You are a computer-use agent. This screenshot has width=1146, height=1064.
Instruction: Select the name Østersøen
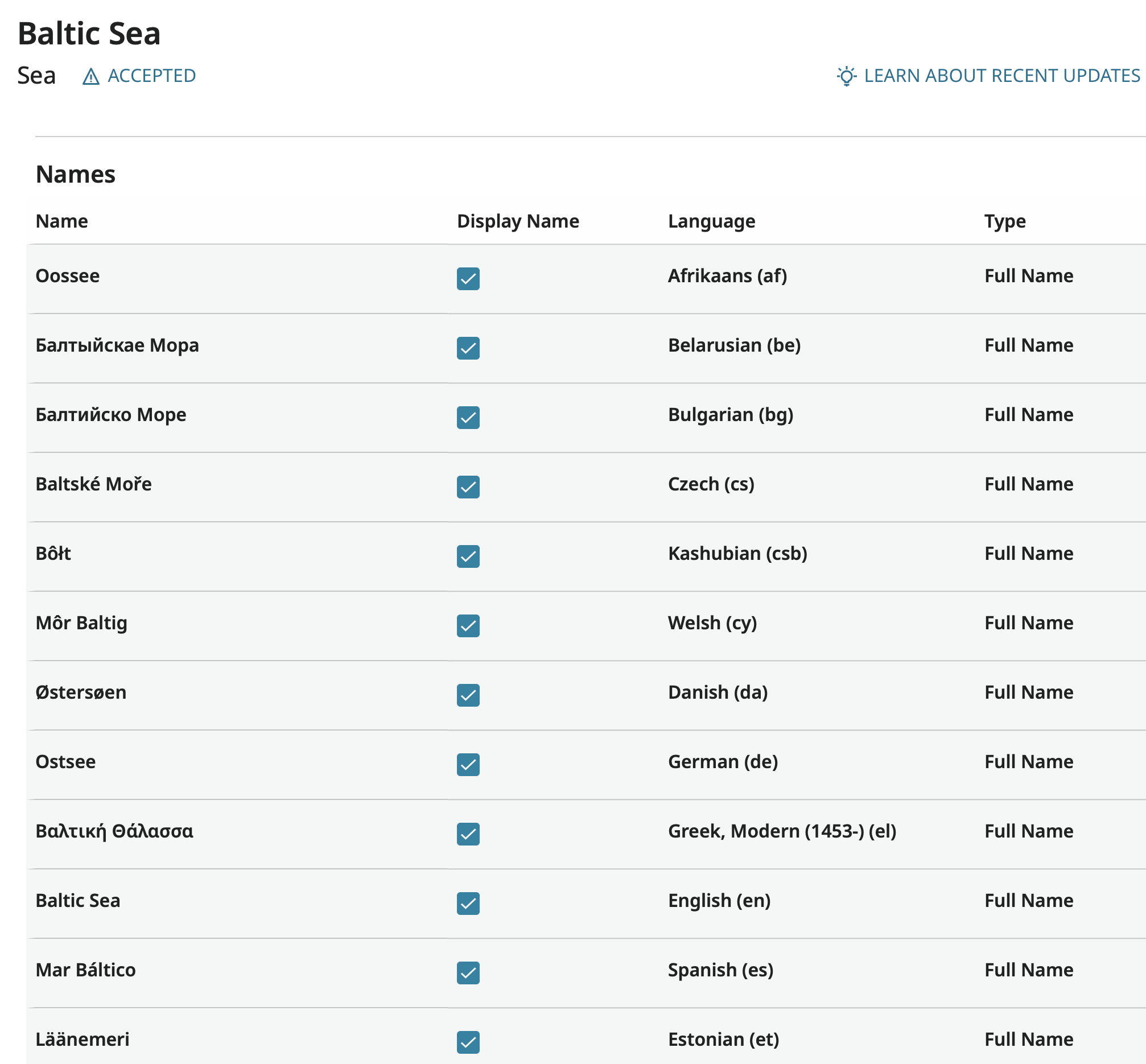[x=81, y=692]
